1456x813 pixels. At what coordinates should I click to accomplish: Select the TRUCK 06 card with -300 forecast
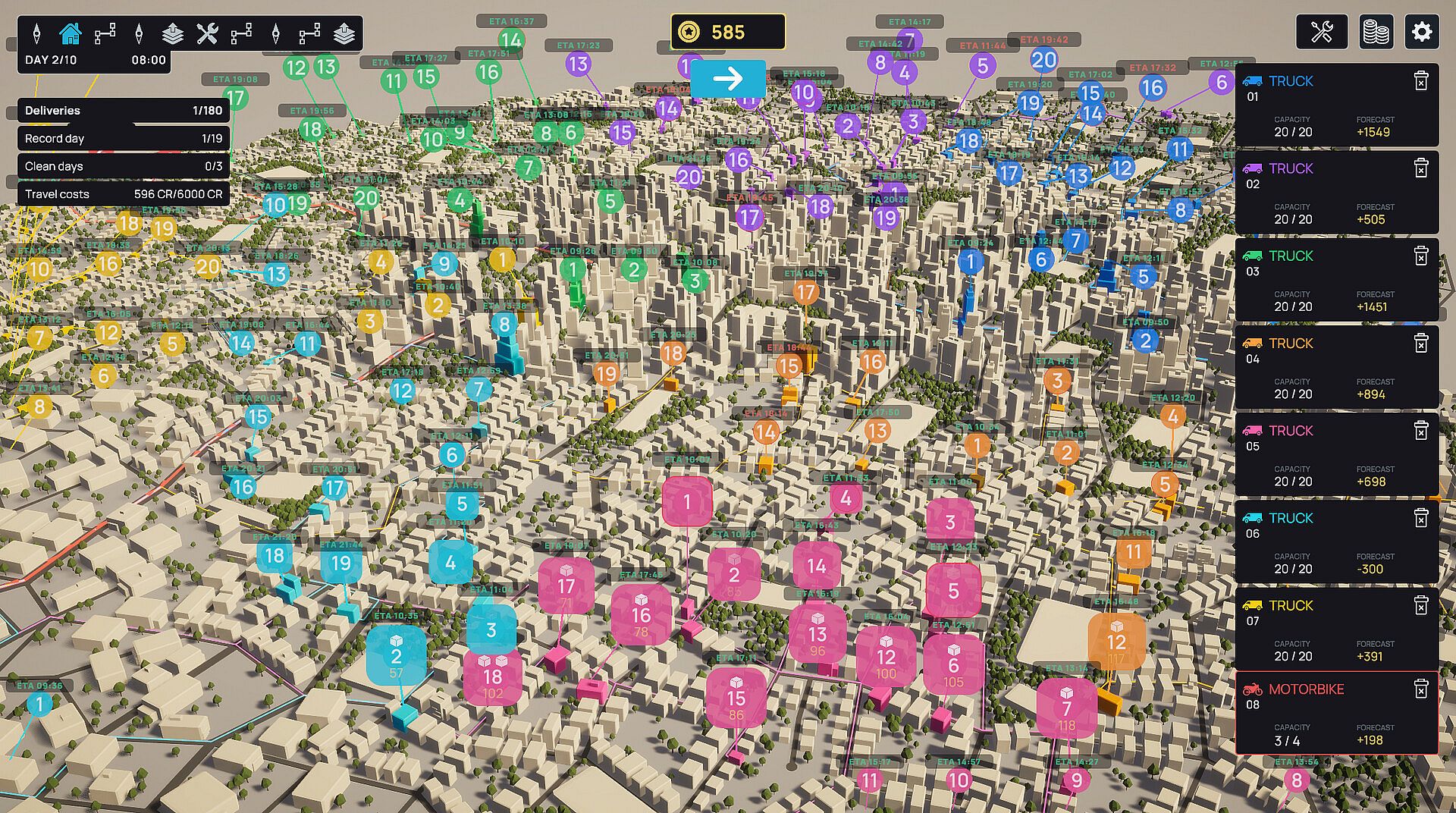coord(1337,541)
